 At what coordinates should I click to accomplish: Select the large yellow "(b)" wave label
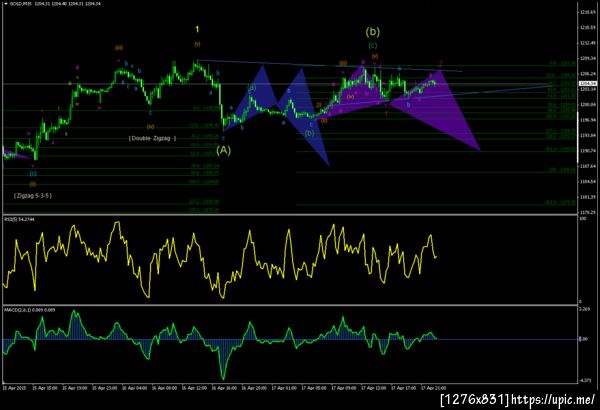pos(372,31)
